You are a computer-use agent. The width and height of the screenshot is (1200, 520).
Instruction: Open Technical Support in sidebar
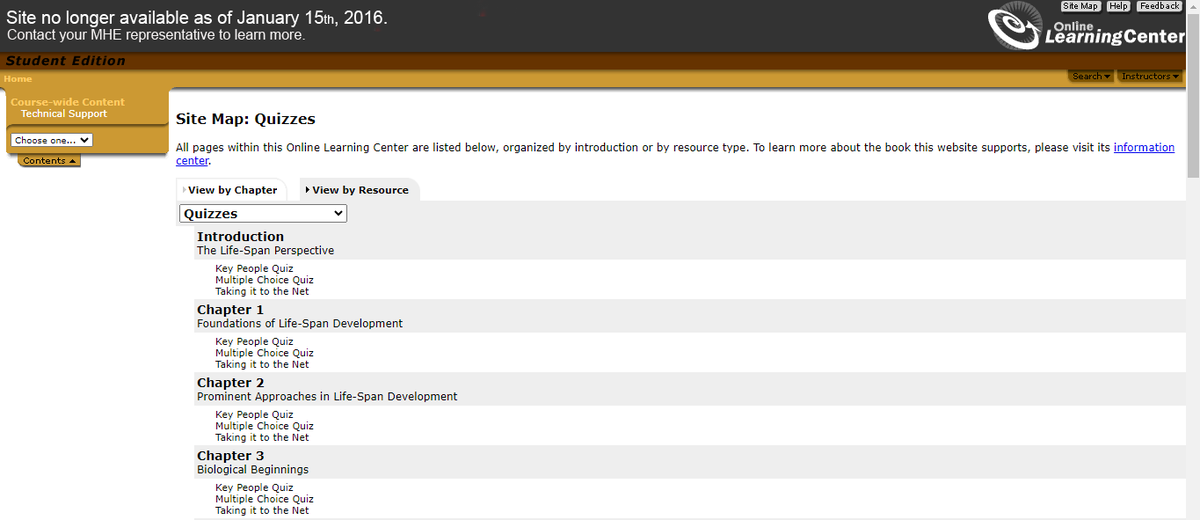tap(64, 114)
